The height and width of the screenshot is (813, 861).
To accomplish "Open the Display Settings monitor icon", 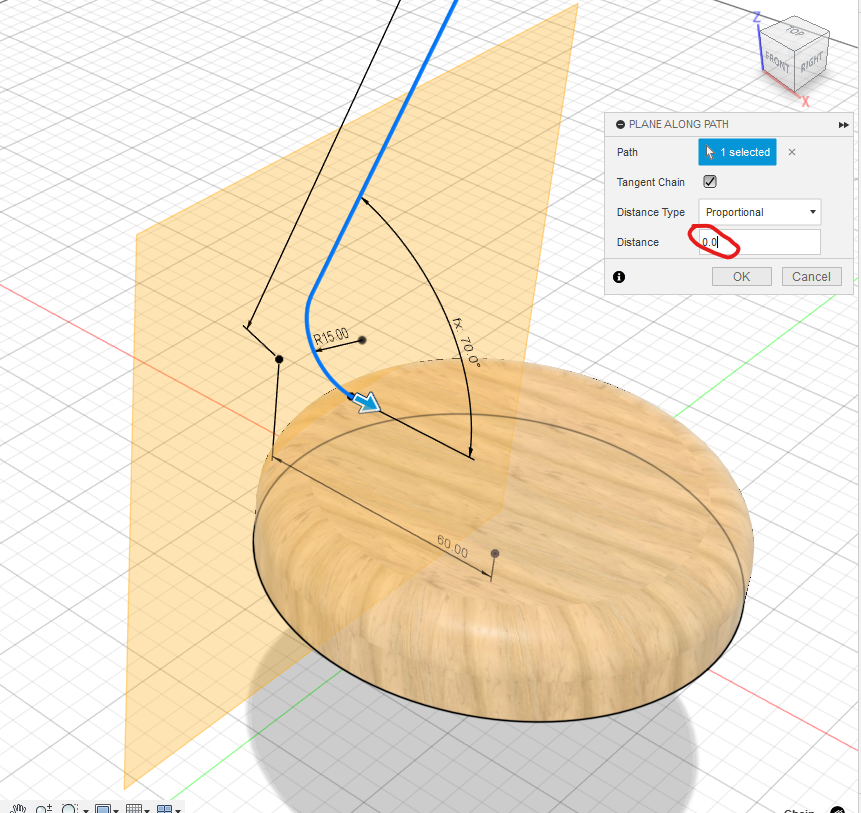I will (x=101, y=808).
